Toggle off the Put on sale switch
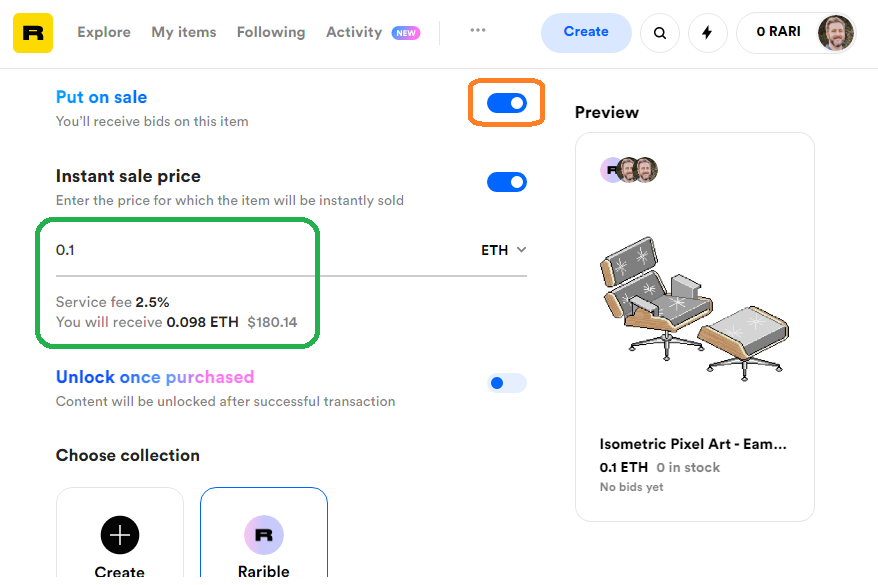This screenshot has height=585, width=878. pyautogui.click(x=507, y=103)
